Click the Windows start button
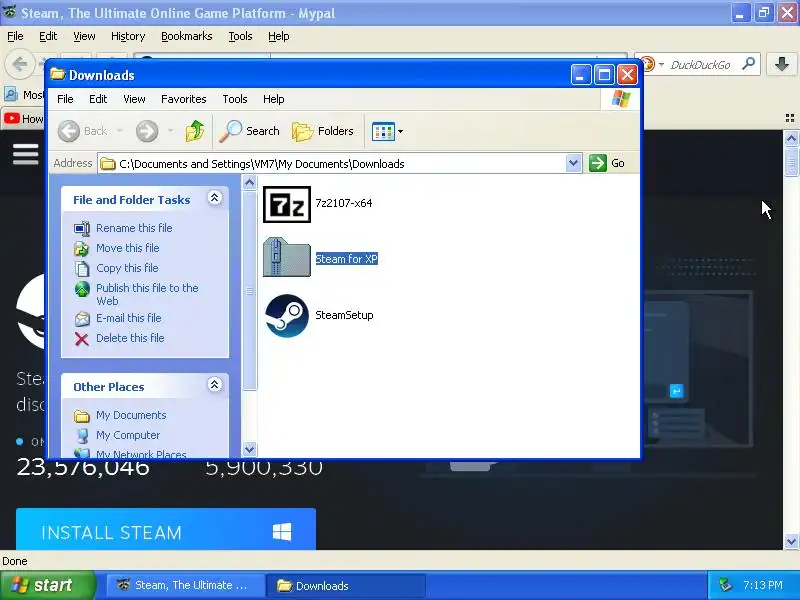 (47, 585)
